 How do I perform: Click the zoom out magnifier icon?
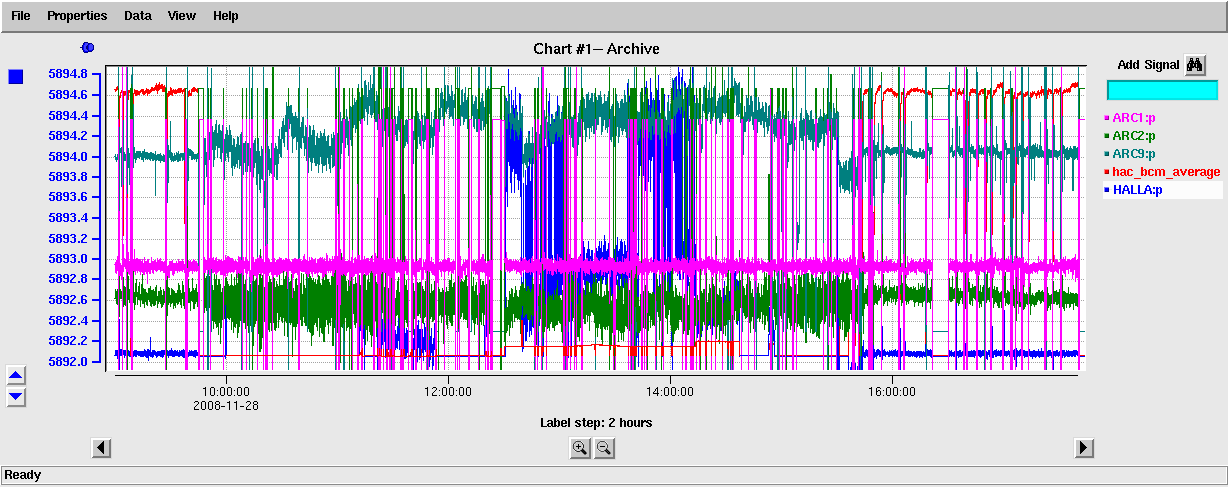click(604, 448)
